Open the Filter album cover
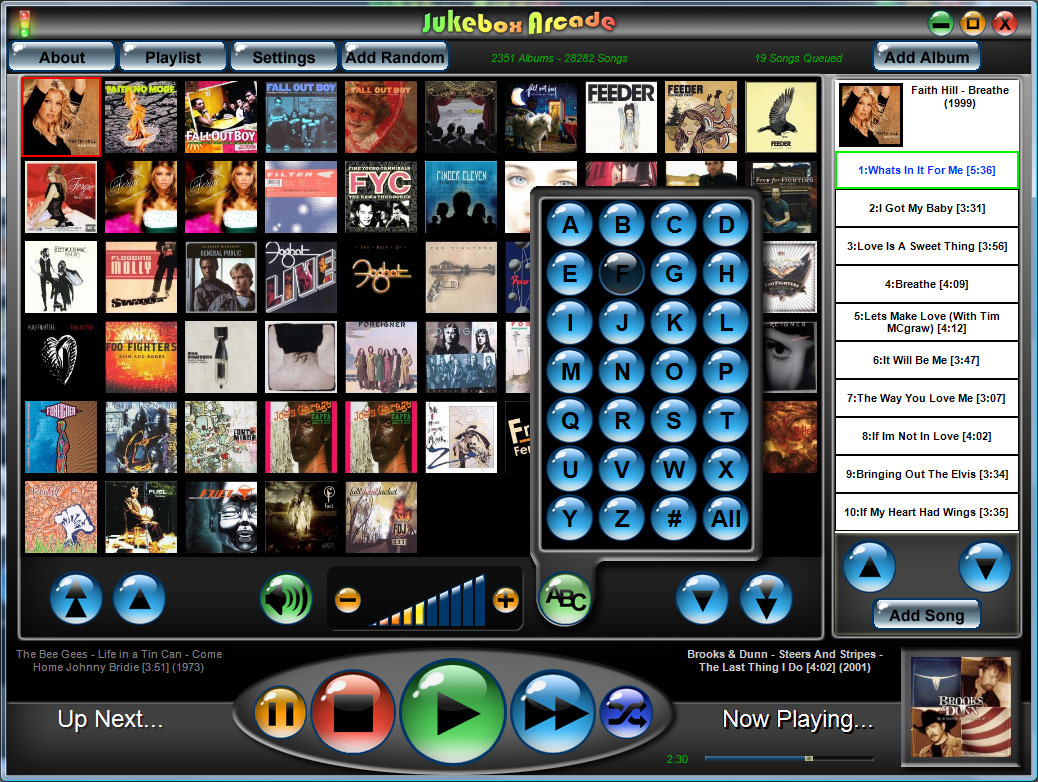The height and width of the screenshot is (782, 1038). point(301,197)
